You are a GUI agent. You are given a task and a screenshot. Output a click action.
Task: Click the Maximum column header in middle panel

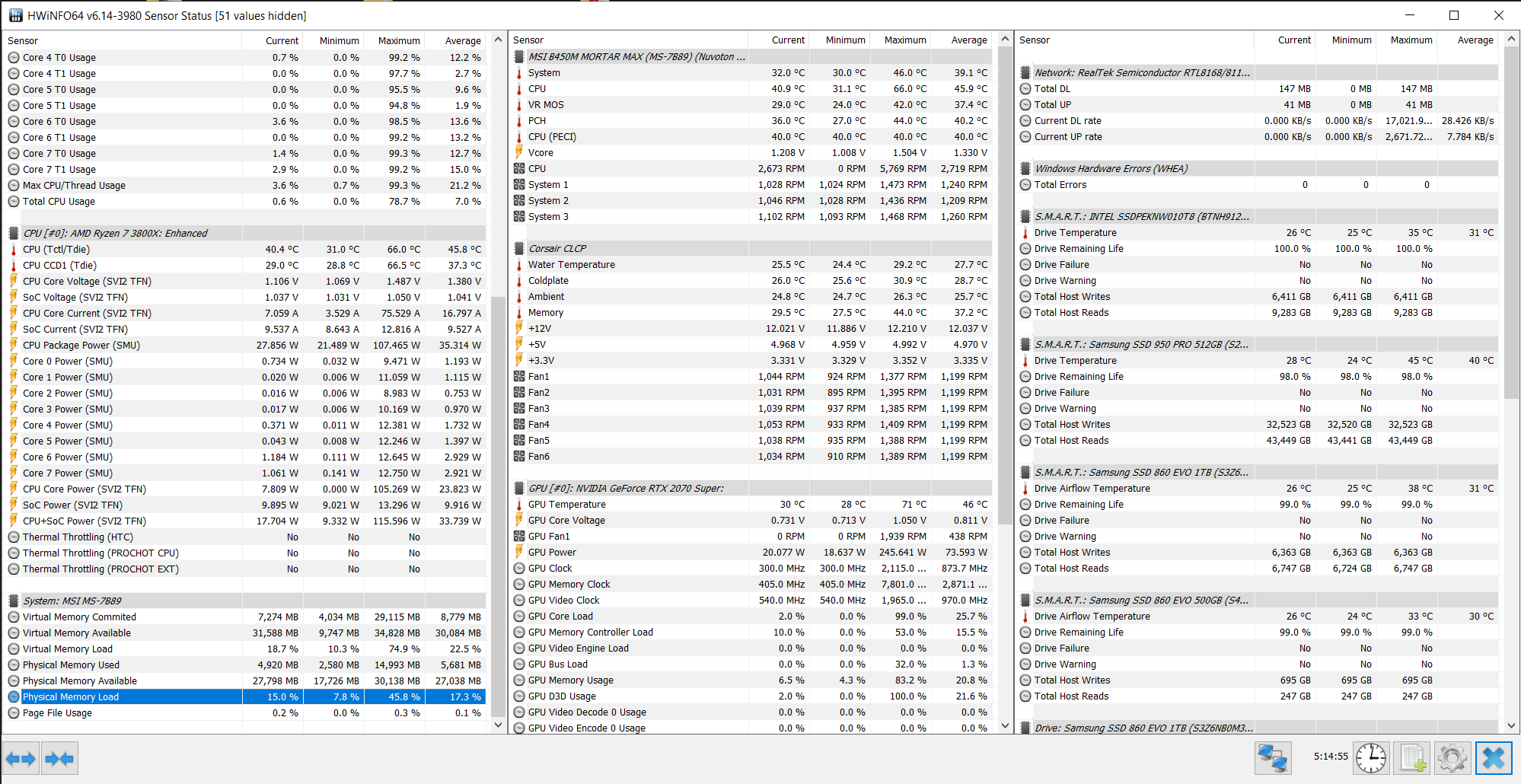point(900,40)
